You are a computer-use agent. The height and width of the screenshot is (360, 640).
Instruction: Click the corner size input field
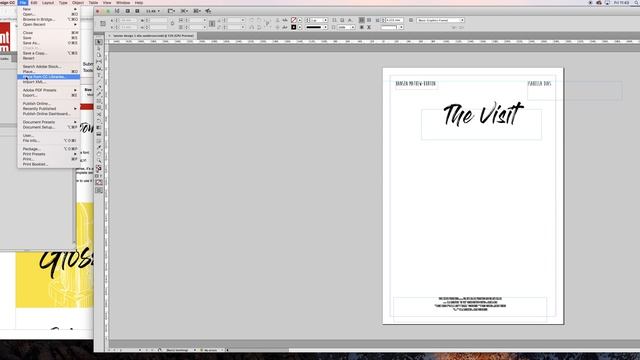(394, 20)
